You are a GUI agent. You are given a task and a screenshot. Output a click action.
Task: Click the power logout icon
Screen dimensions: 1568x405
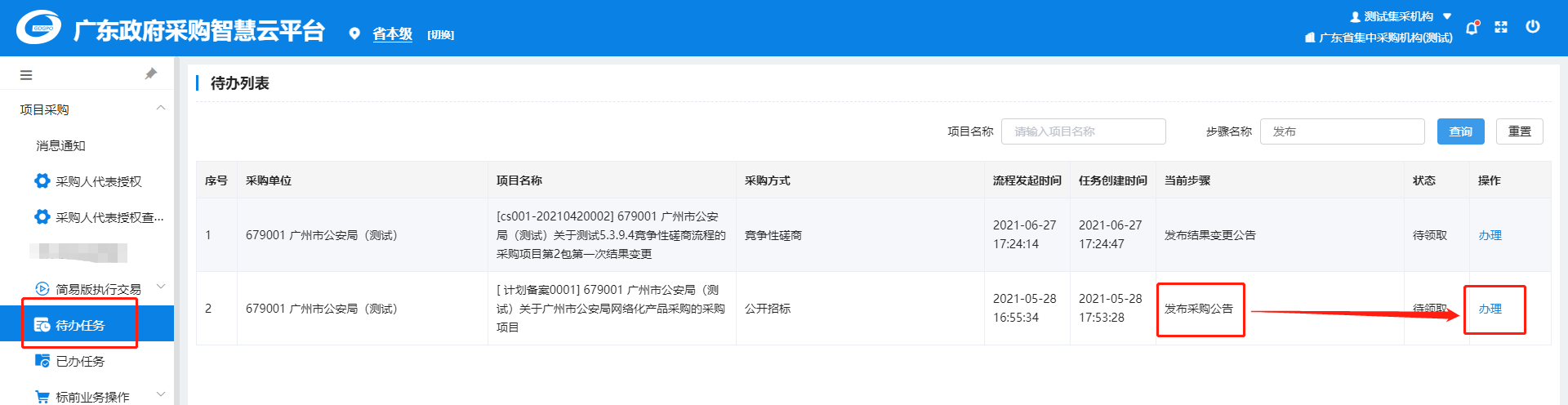[1533, 27]
